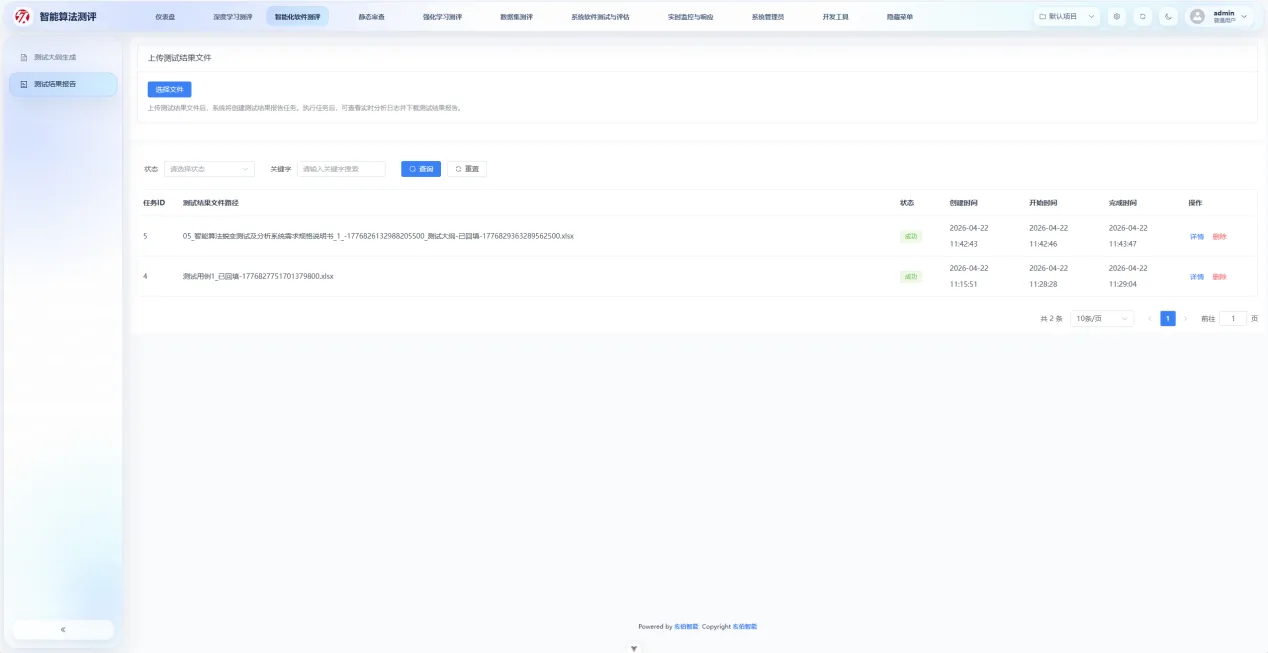
Task: Open 静态审查 navigation tab
Action: click(x=371, y=17)
